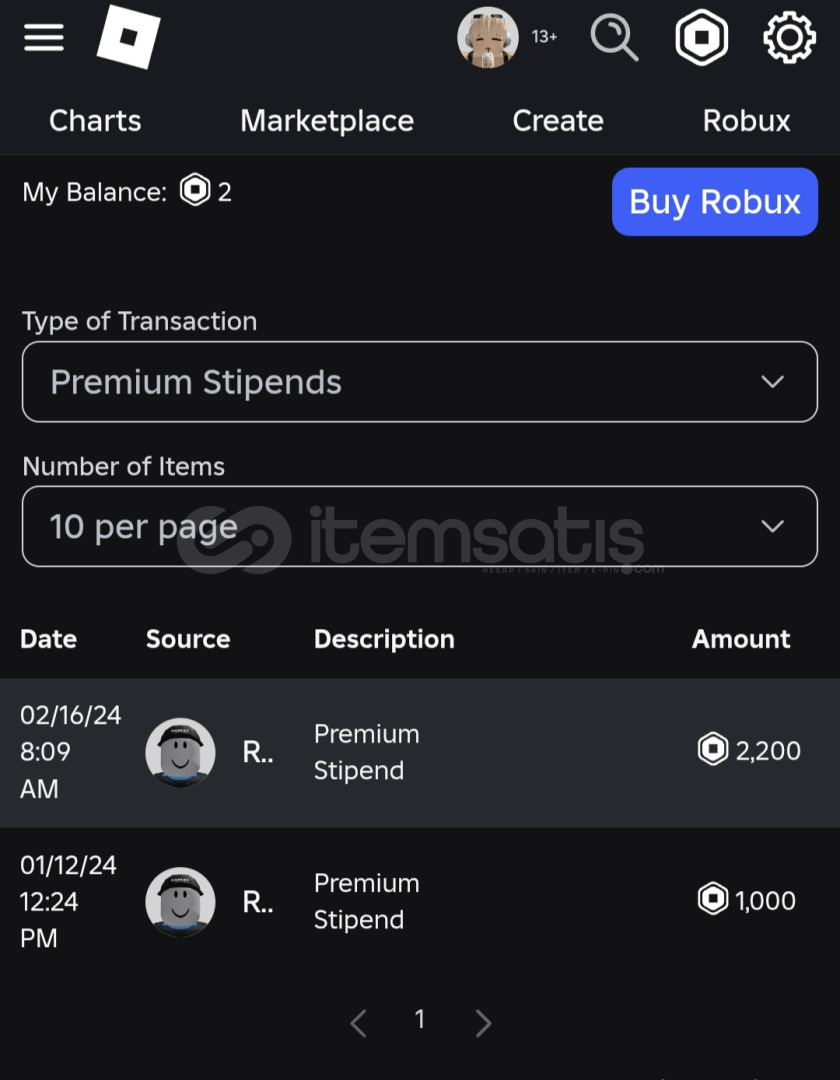
Task: Expand the Number of Items dropdown
Action: (x=419, y=527)
